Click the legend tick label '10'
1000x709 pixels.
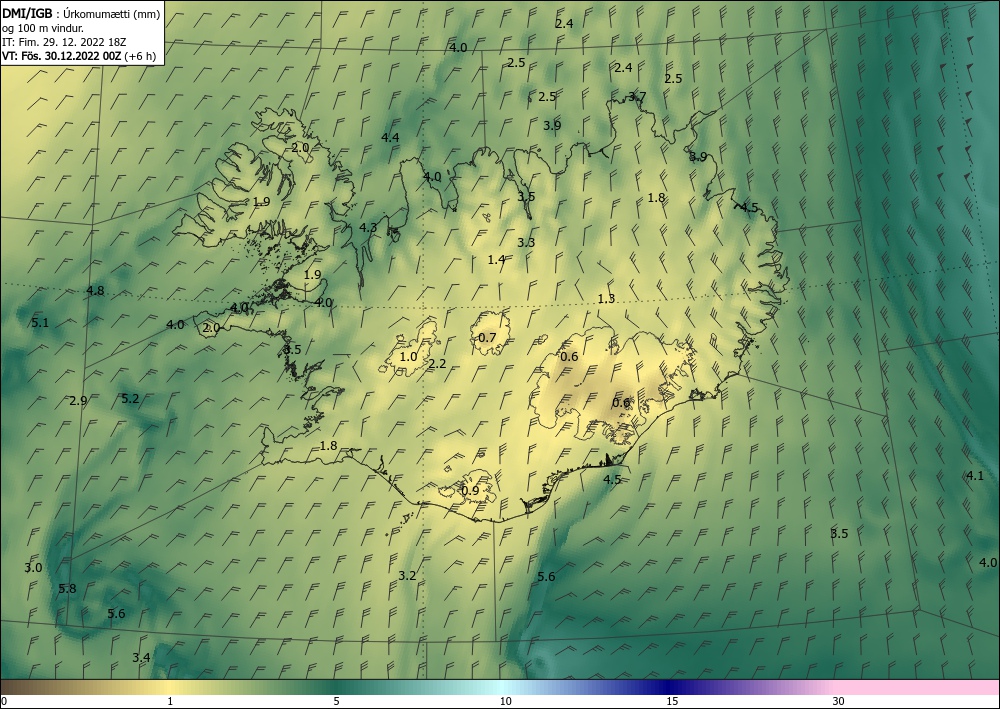[505, 701]
